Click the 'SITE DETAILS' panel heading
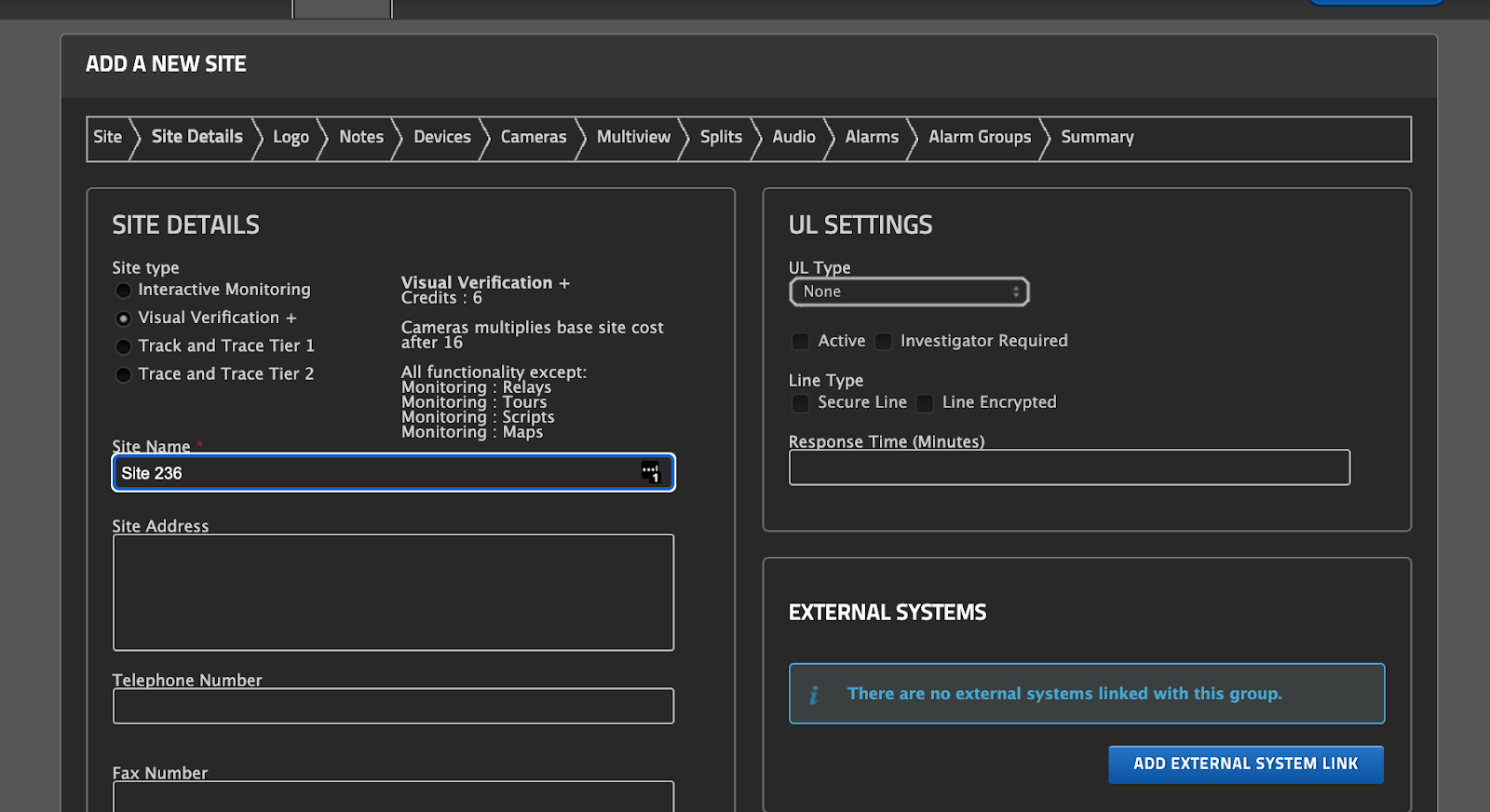 (x=186, y=225)
